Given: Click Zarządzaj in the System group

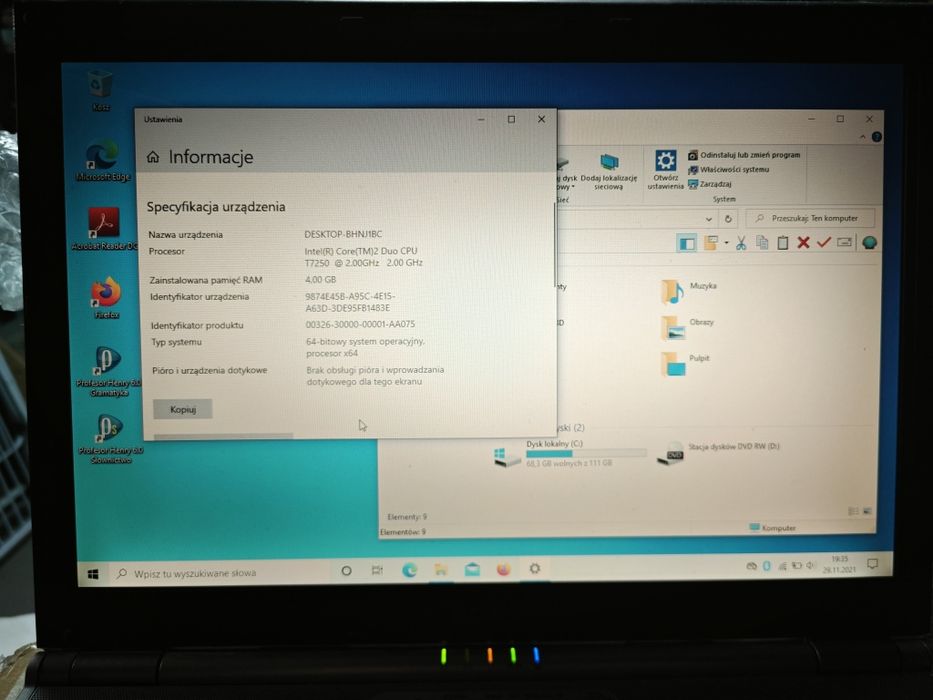Looking at the screenshot, I should tap(709, 184).
